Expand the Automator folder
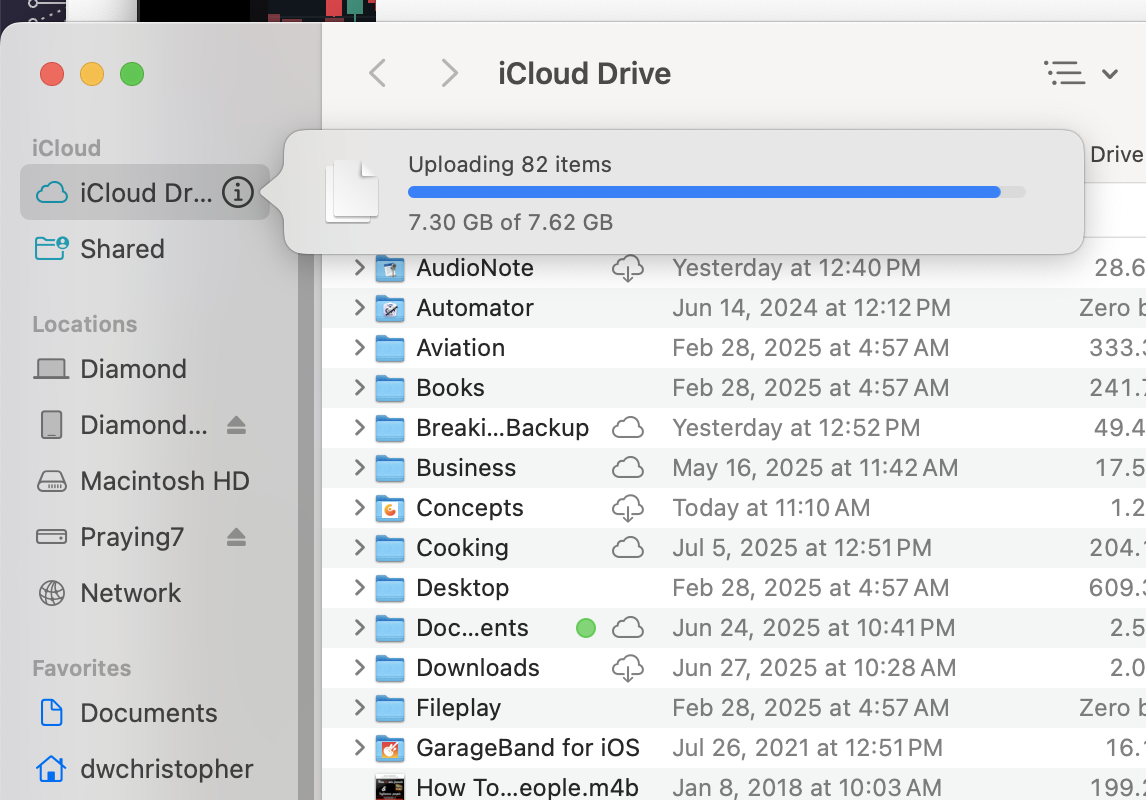The image size is (1146, 800). coord(359,308)
